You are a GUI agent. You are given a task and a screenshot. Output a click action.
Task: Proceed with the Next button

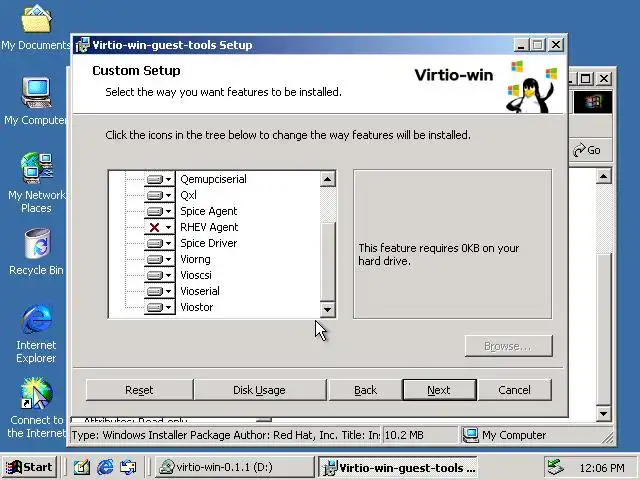click(x=439, y=390)
